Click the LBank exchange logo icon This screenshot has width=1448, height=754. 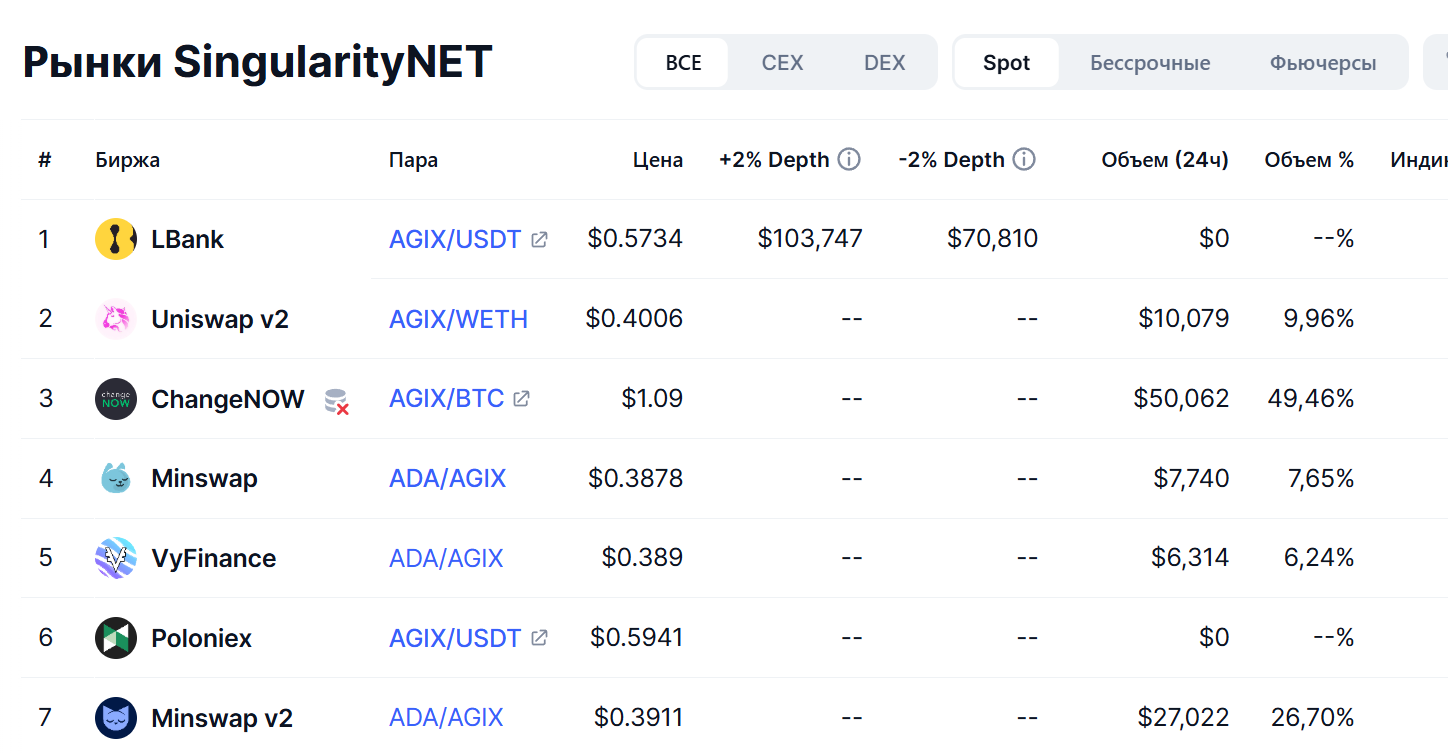pyautogui.click(x=116, y=239)
